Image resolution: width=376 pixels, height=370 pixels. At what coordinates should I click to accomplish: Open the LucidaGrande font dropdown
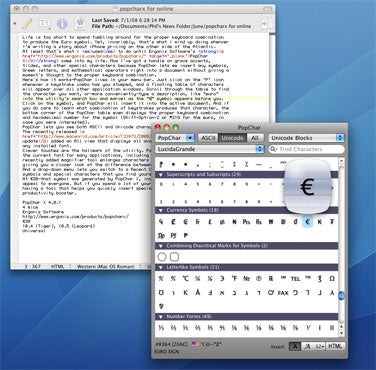(210, 149)
